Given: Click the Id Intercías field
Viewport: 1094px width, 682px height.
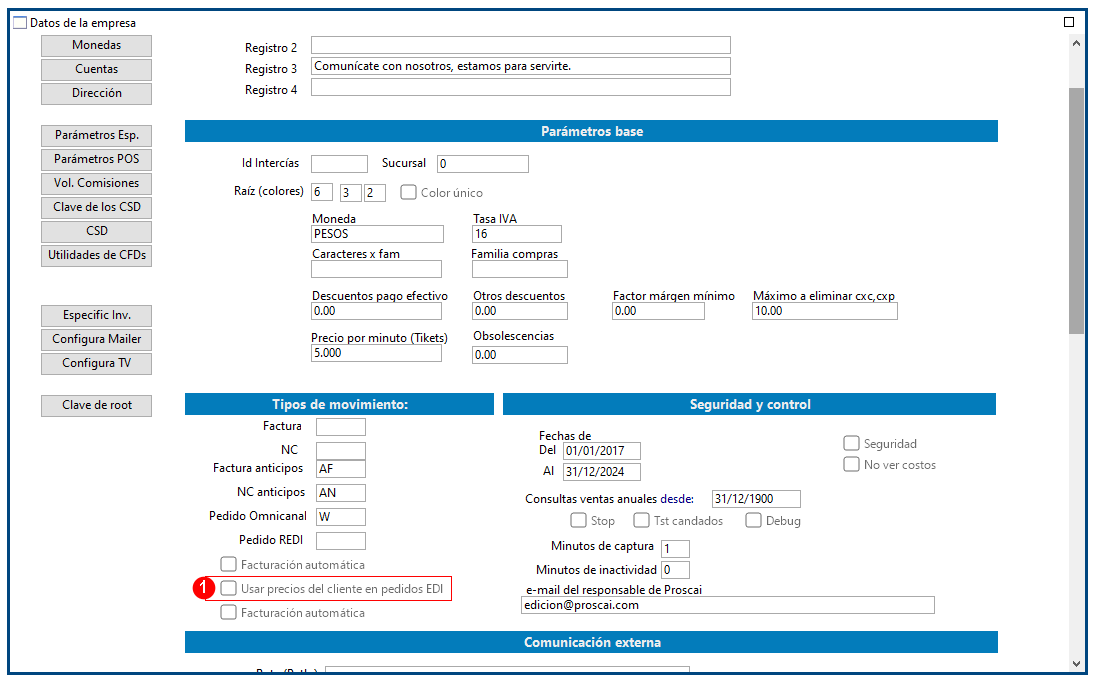Looking at the screenshot, I should click(x=339, y=164).
